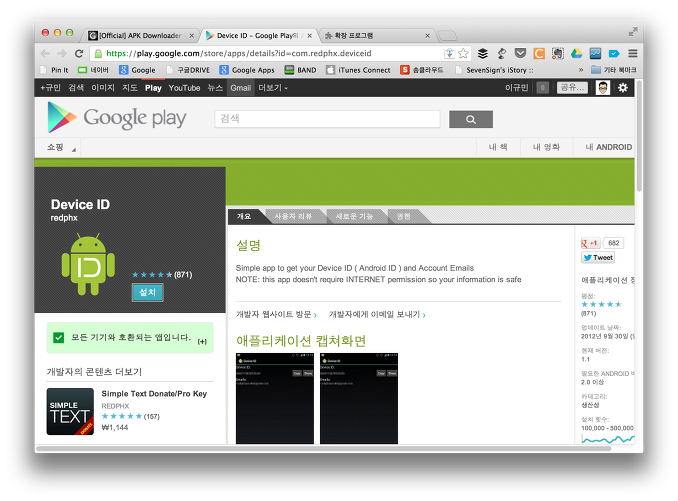Open the picture image extension icon
Screen dimensions: 678x501
tap(595, 53)
